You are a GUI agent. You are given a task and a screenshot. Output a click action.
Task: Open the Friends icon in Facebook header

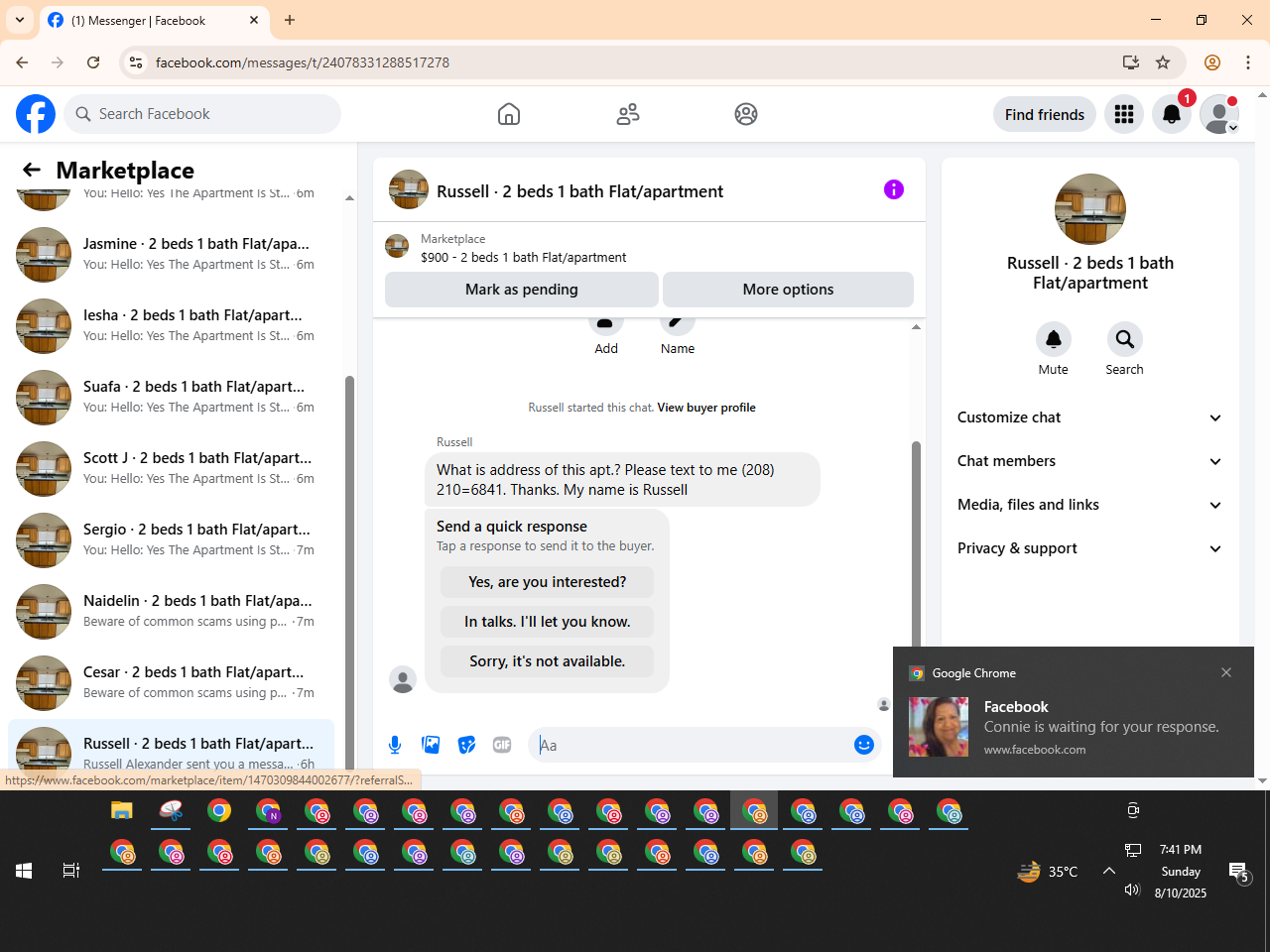coord(628,114)
